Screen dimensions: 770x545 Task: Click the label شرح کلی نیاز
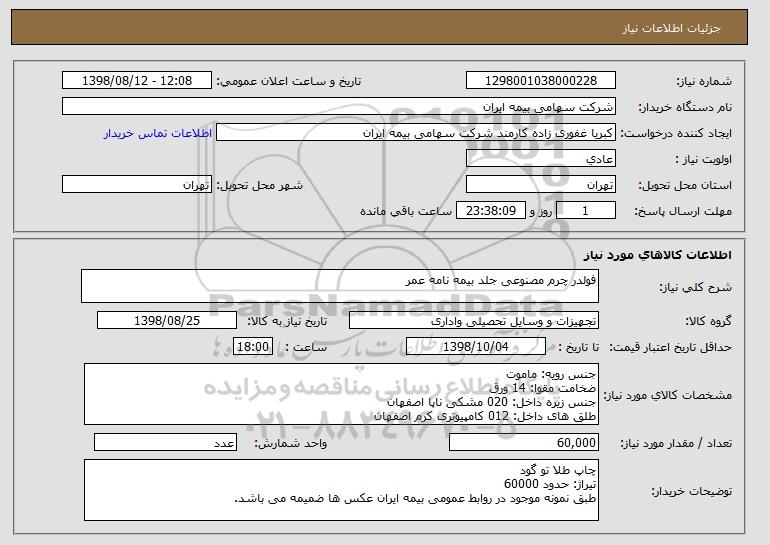click(x=695, y=287)
